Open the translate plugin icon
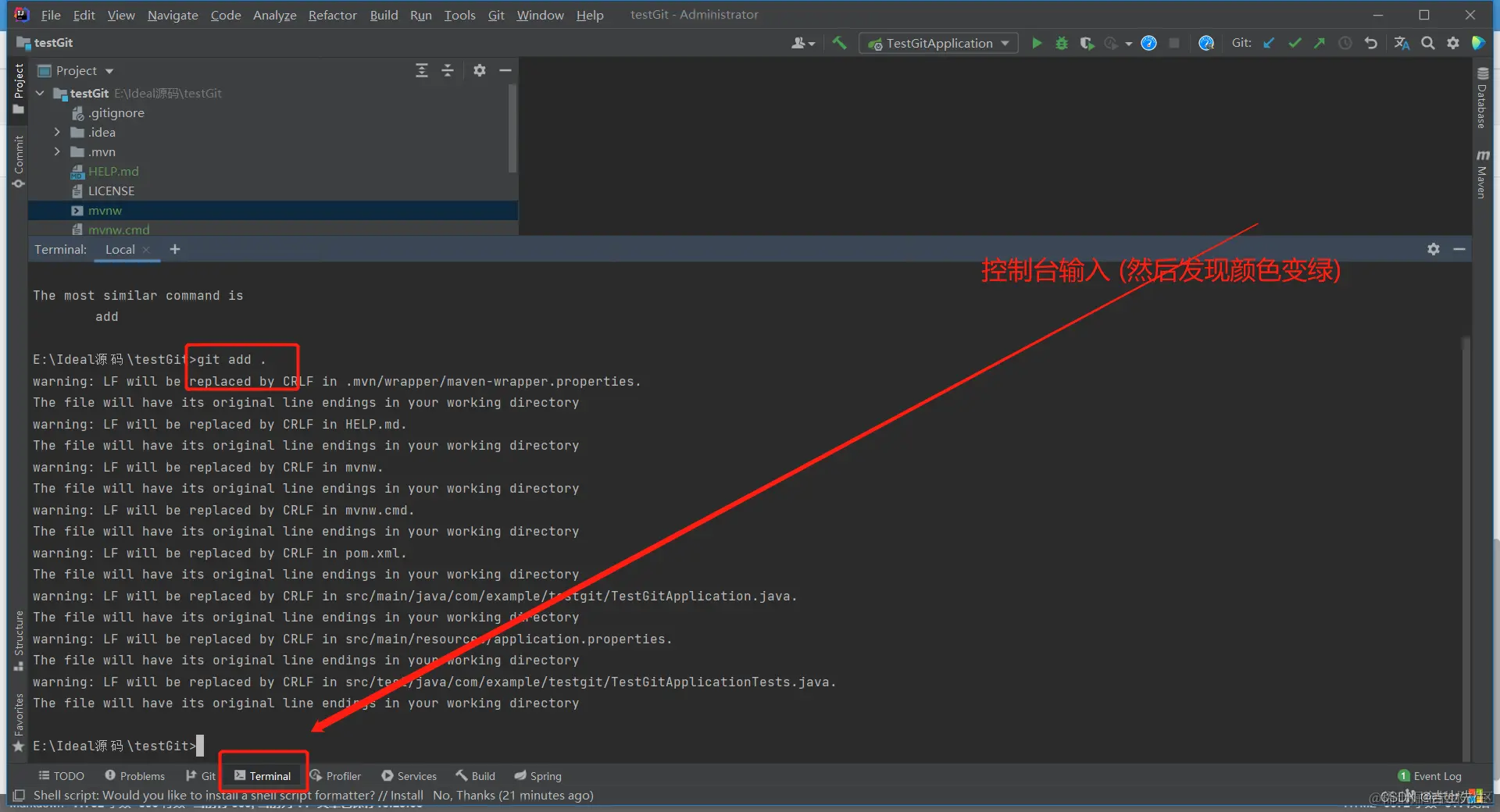The width and height of the screenshot is (1500, 812). click(1402, 43)
